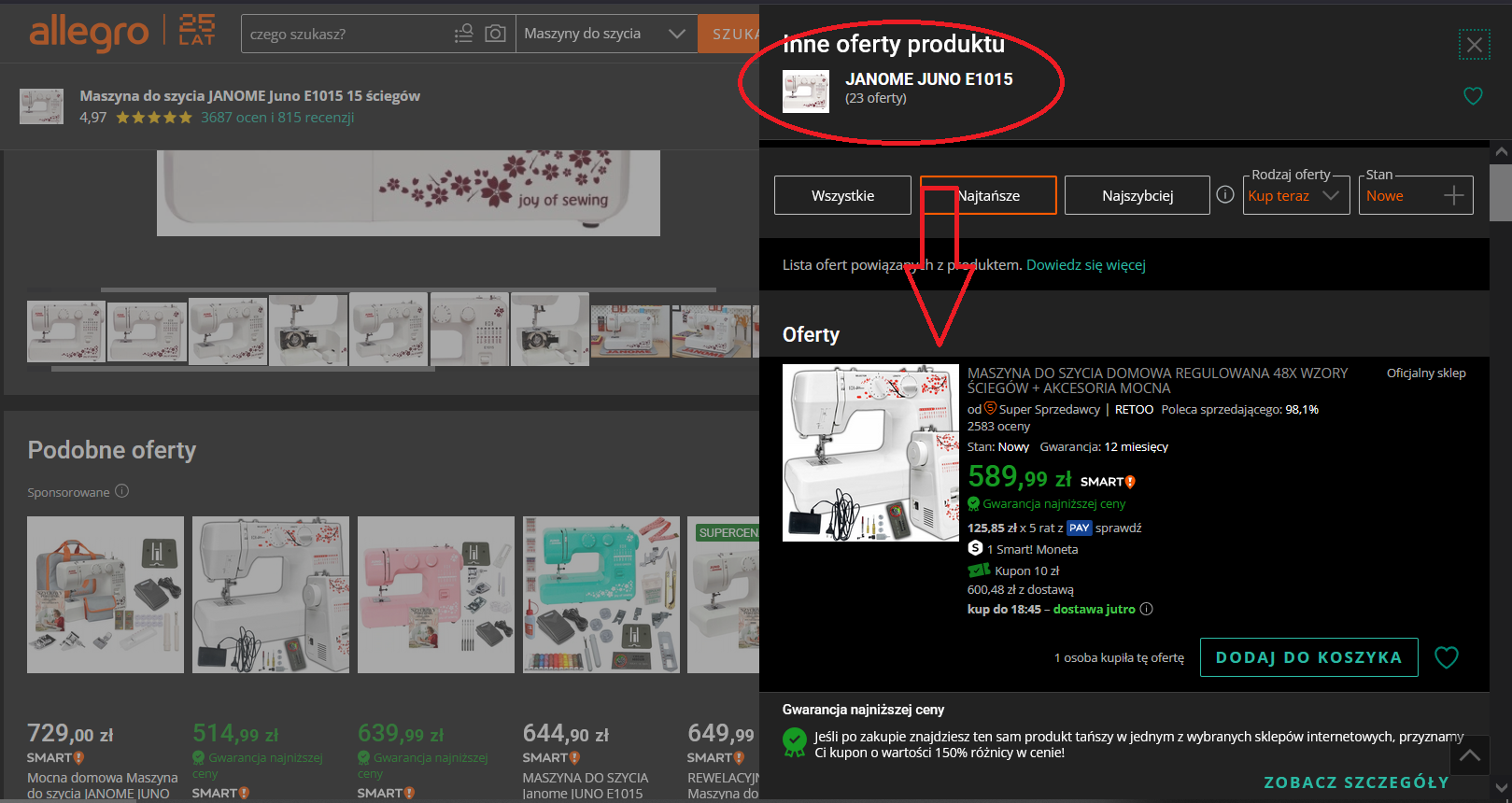Screen dimensions: 1512x803
Task: Click the panel scrollbar down arrow
Action: click(1501, 788)
